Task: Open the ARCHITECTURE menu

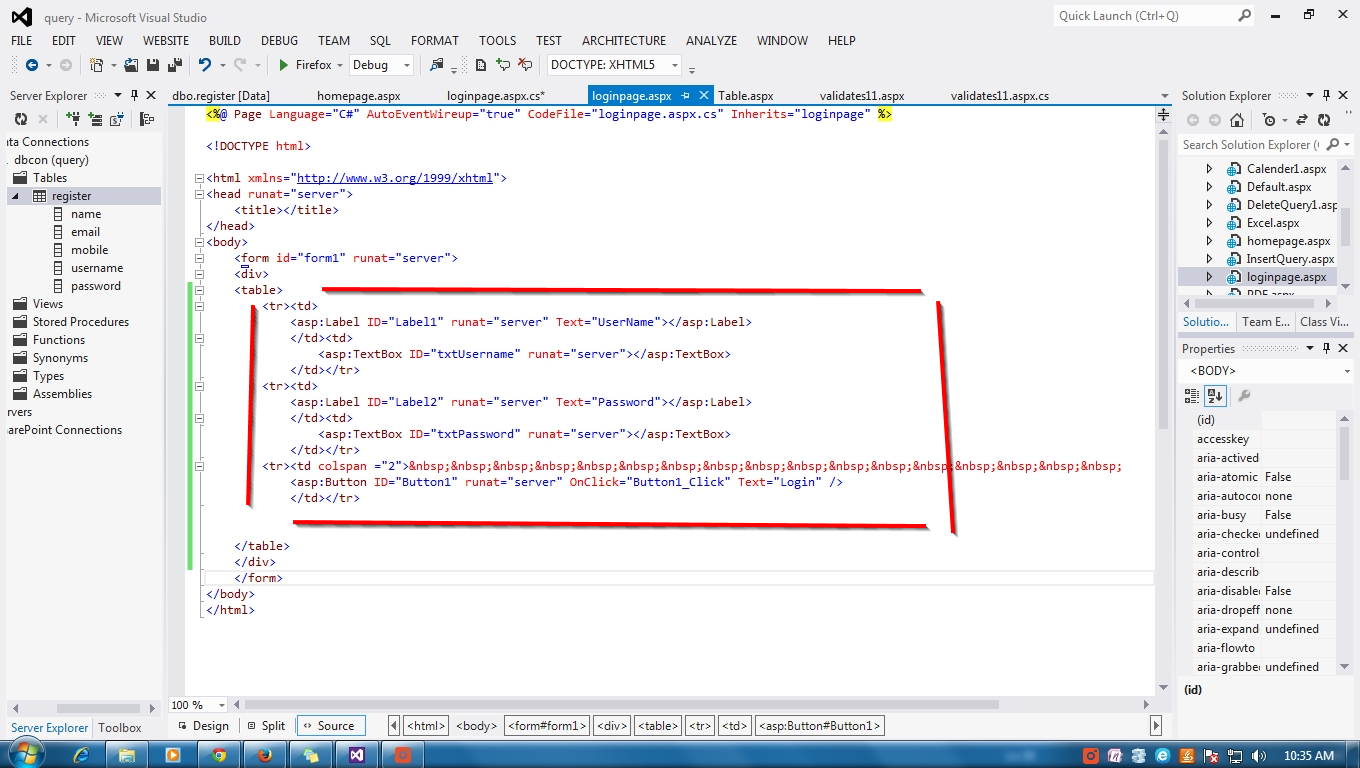Action: [x=623, y=40]
